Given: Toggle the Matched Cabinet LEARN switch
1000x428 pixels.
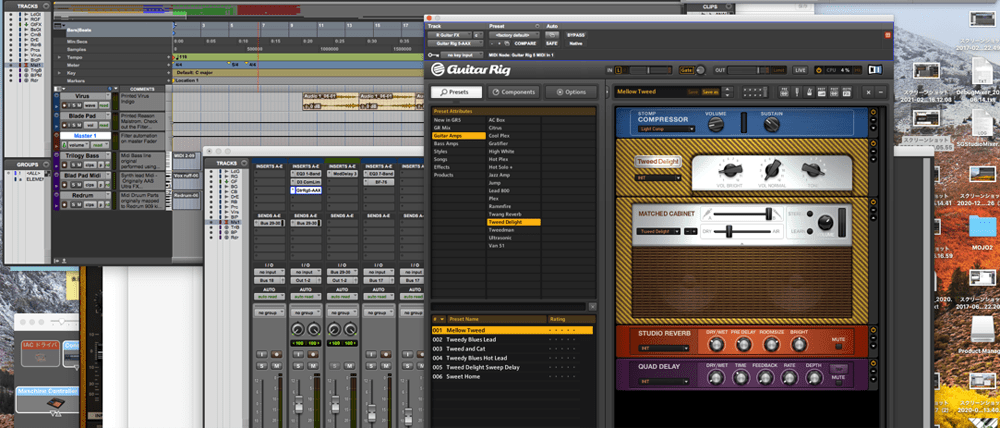Looking at the screenshot, I should click(x=811, y=231).
